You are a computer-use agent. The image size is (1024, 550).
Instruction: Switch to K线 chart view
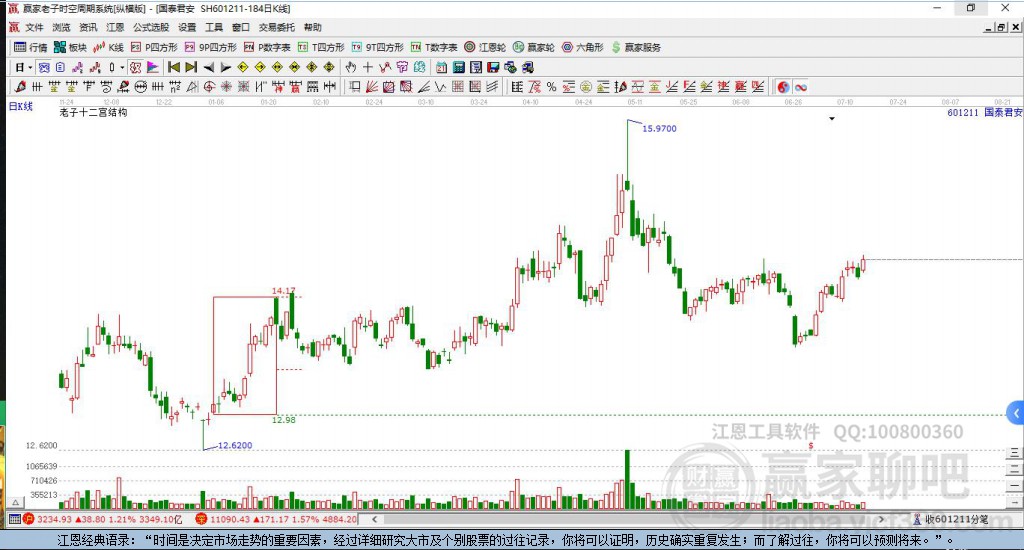pos(108,47)
